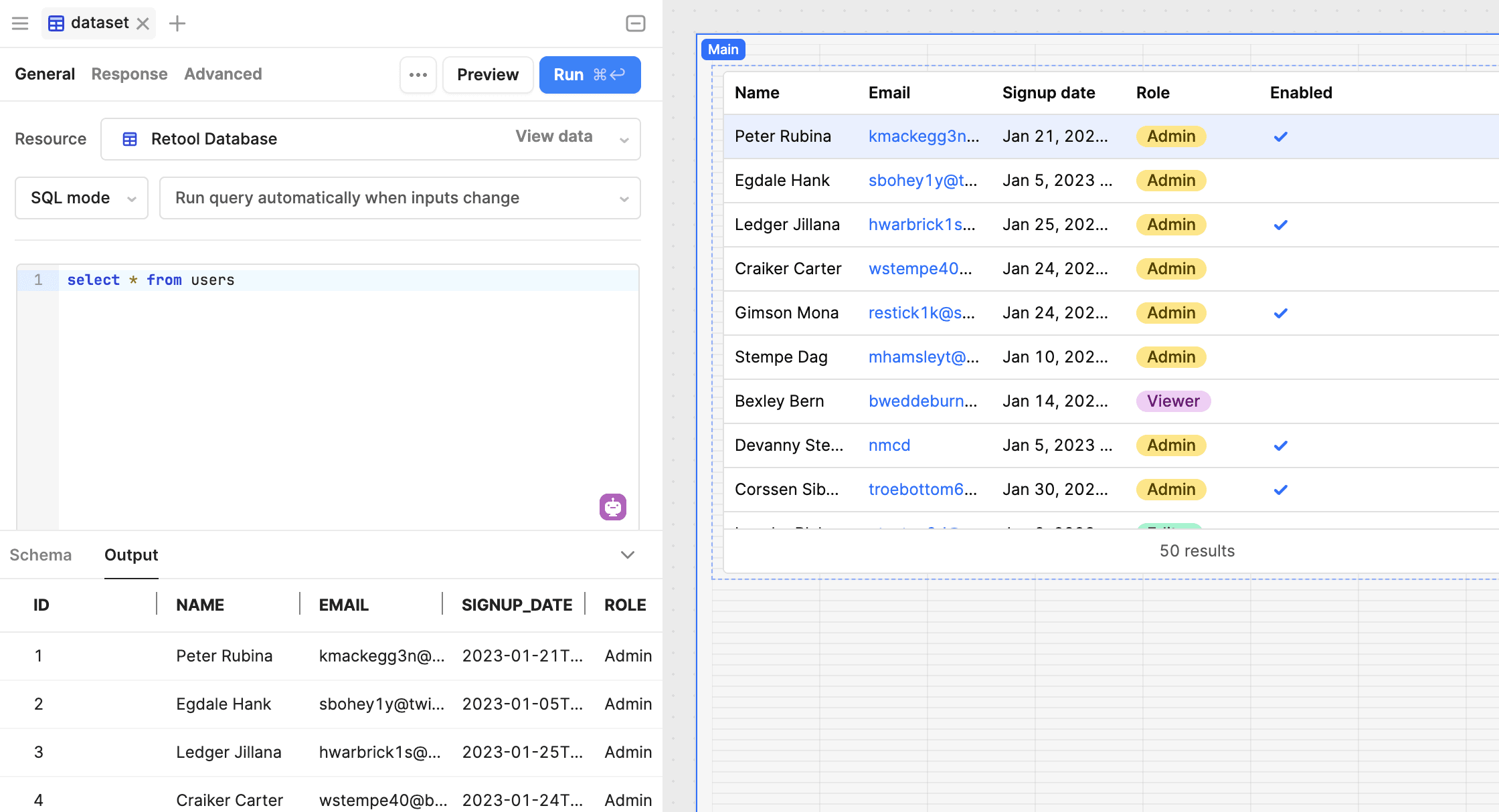Click the Preview button
The width and height of the screenshot is (1499, 812).
[x=487, y=75]
